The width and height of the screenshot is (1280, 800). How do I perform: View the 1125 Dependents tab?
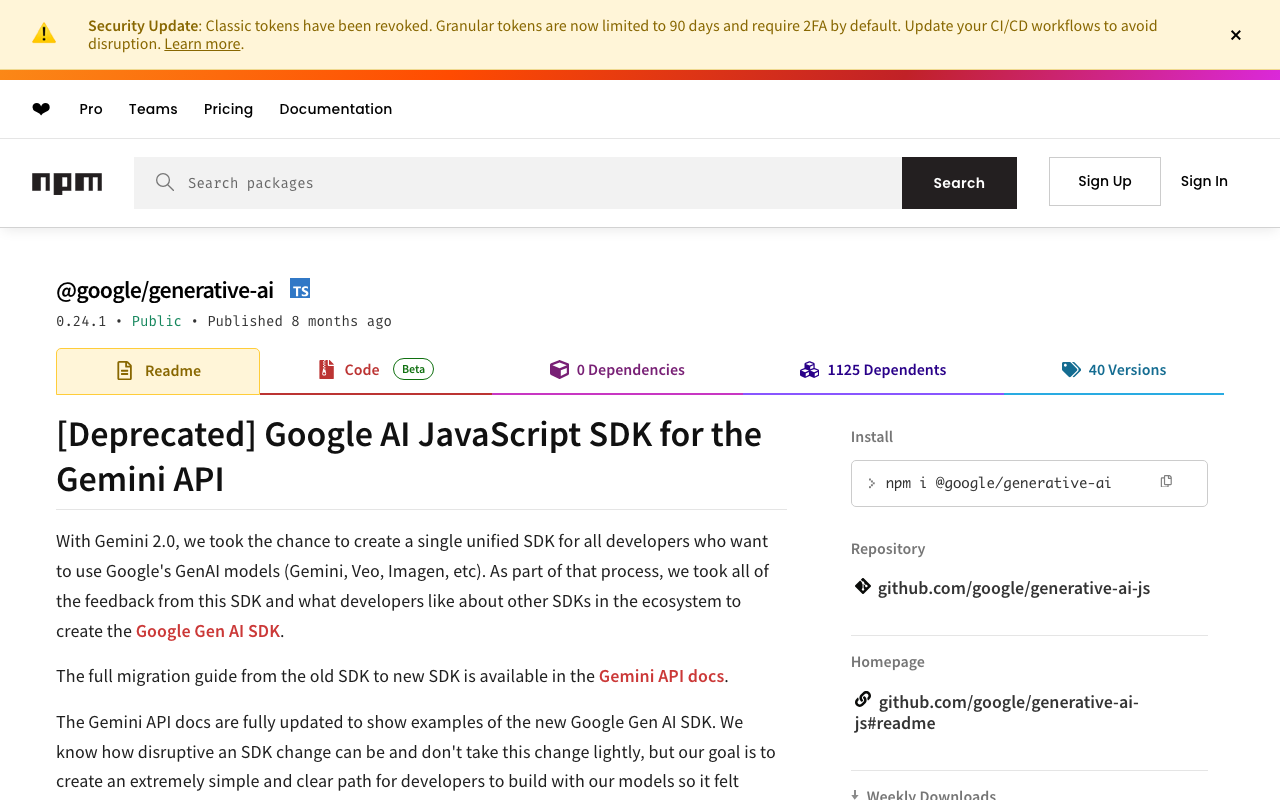point(873,370)
